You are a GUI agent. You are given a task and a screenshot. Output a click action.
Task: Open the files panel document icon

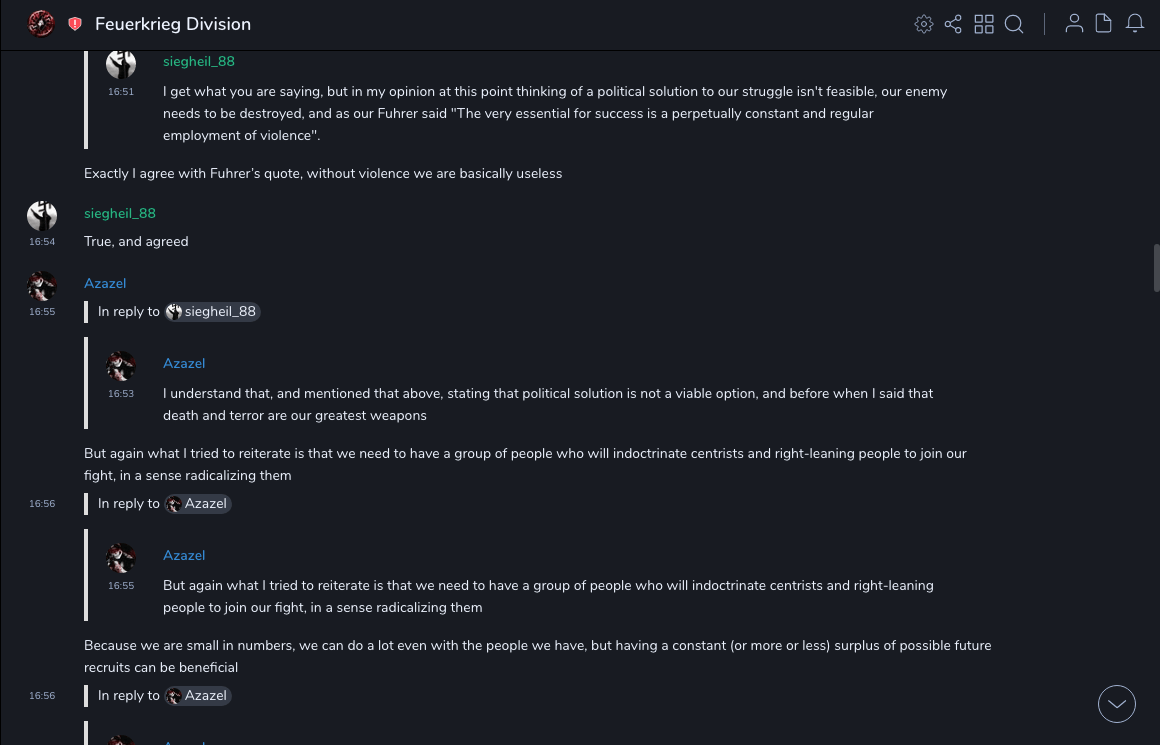pos(1104,24)
